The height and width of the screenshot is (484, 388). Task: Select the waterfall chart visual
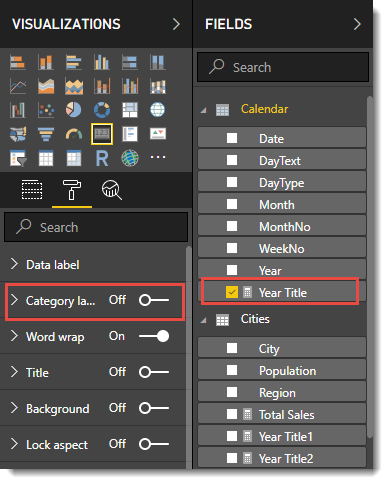[18, 110]
